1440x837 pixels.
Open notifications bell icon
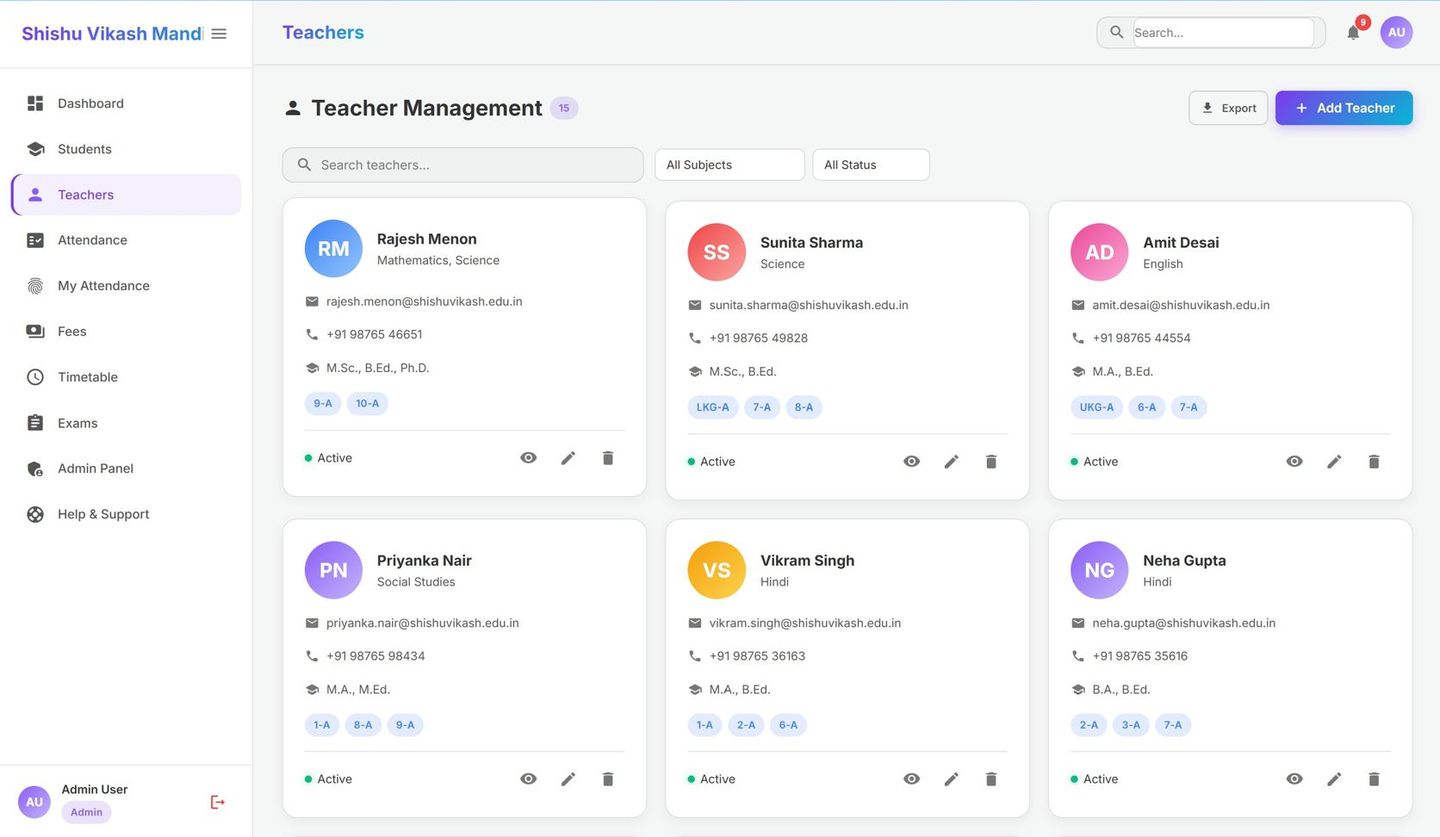click(1353, 32)
